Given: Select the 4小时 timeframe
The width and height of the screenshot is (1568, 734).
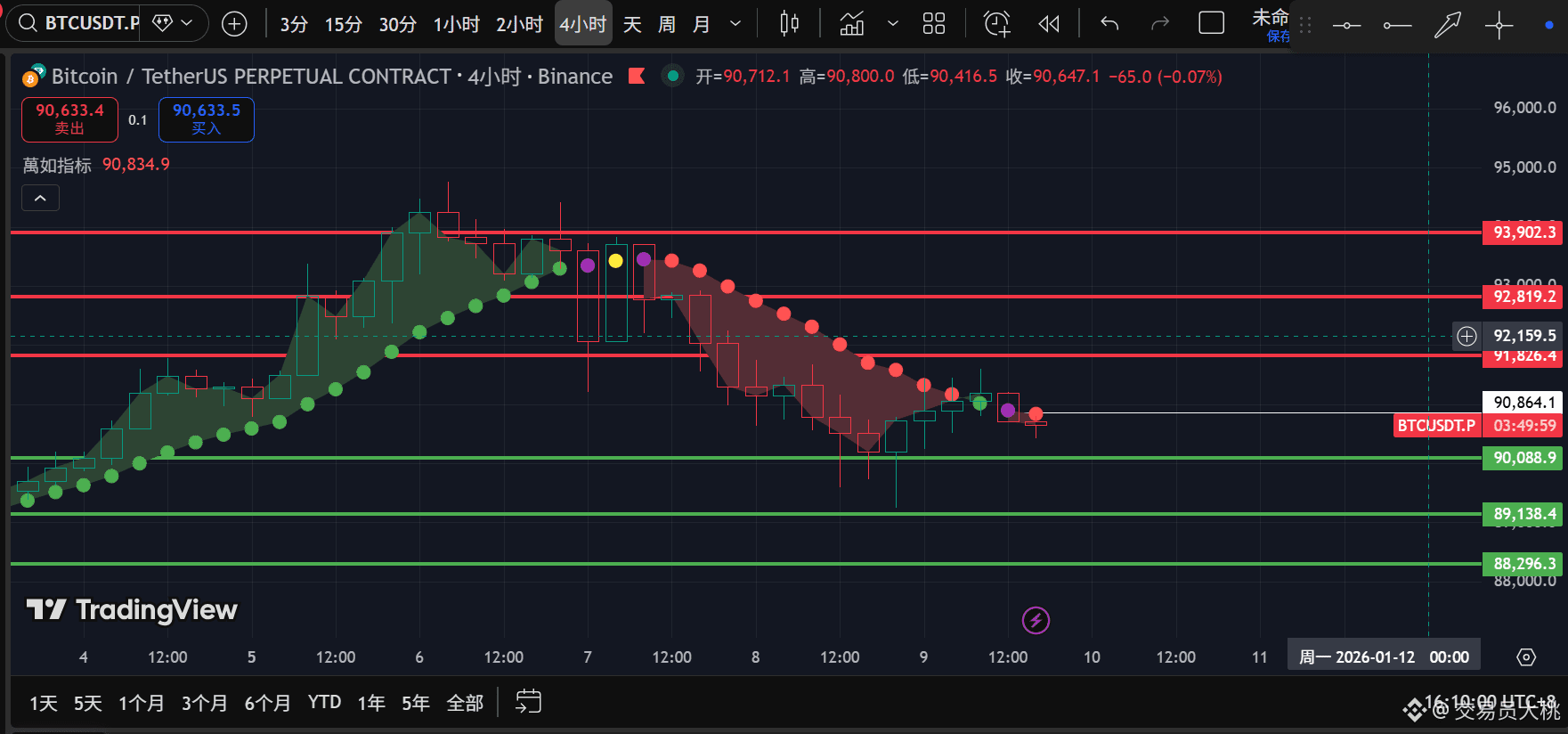Looking at the screenshot, I should pyautogui.click(x=583, y=24).
